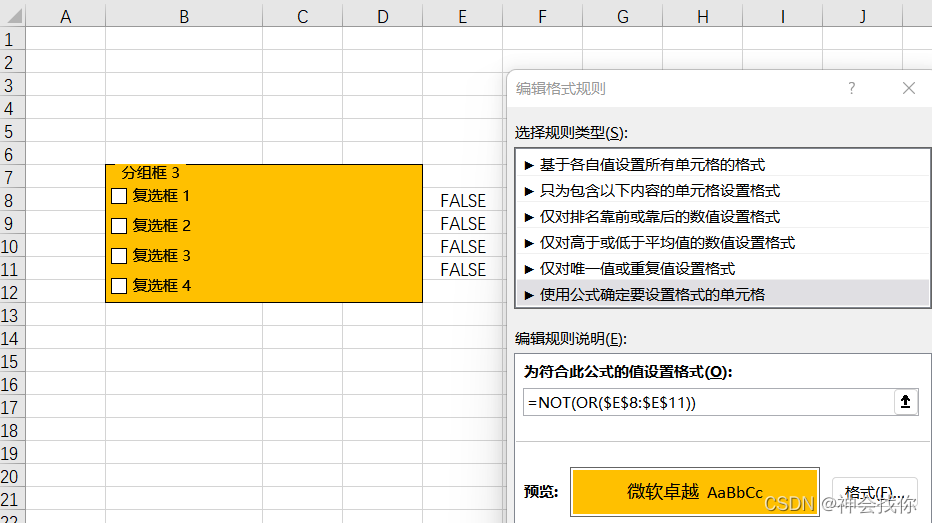Select the 分组框 3 group box label
The height and width of the screenshot is (523, 932).
(150, 173)
